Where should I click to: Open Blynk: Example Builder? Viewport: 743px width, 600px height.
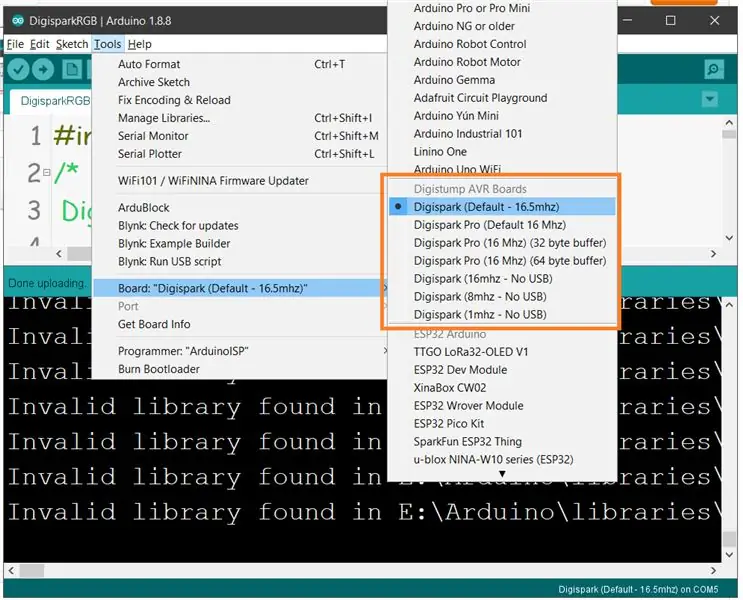pyautogui.click(x=240, y=244)
